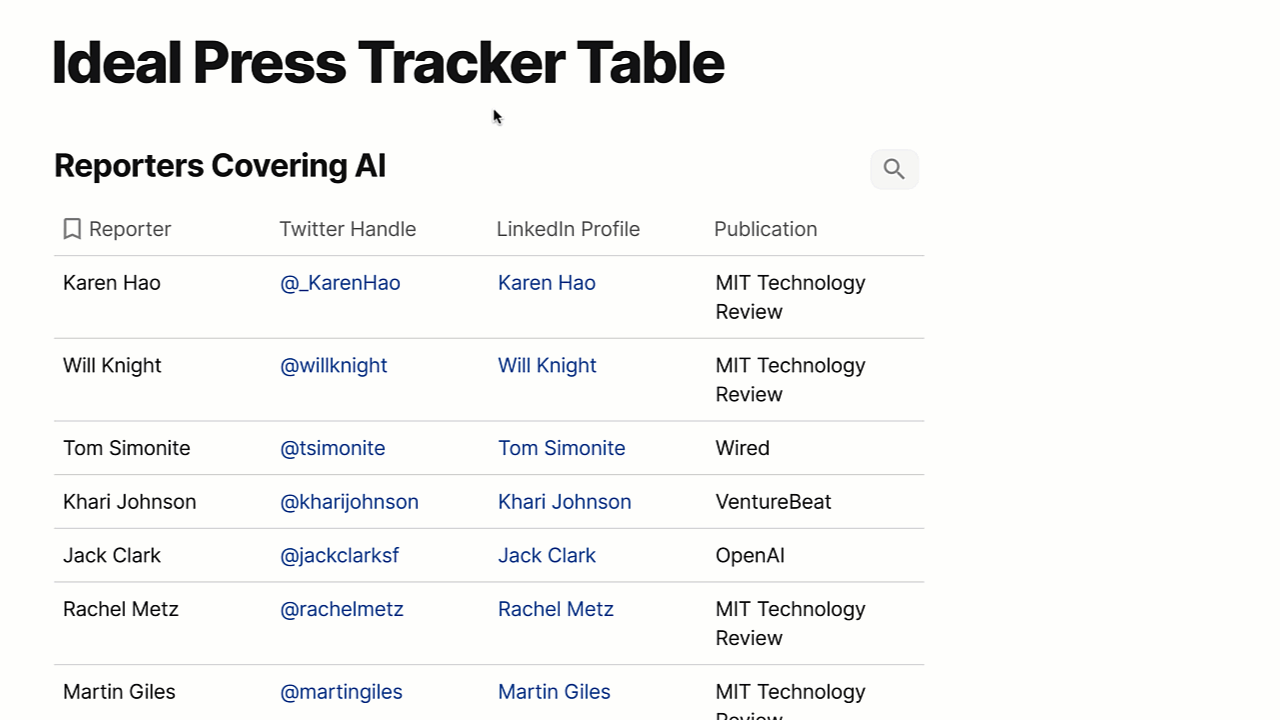The width and height of the screenshot is (1280, 720).
Task: Open the table search magnifier icon
Action: click(894, 169)
